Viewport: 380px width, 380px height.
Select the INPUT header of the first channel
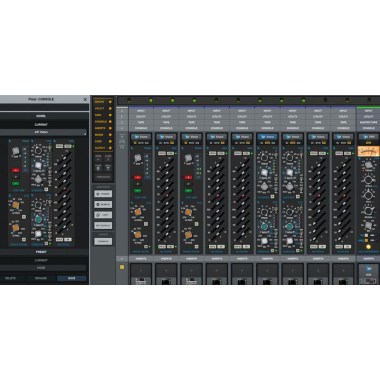click(x=141, y=111)
